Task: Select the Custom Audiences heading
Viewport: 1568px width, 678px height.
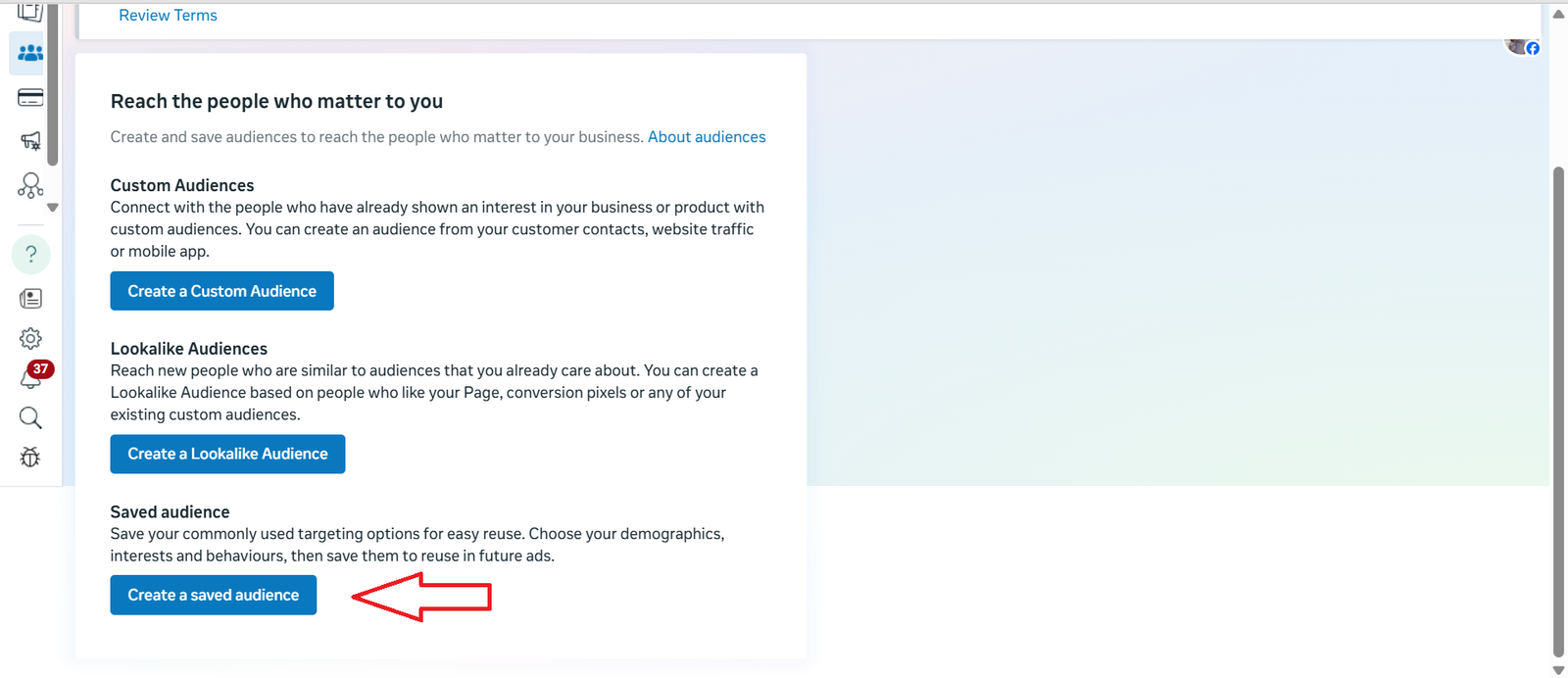Action: [182, 185]
